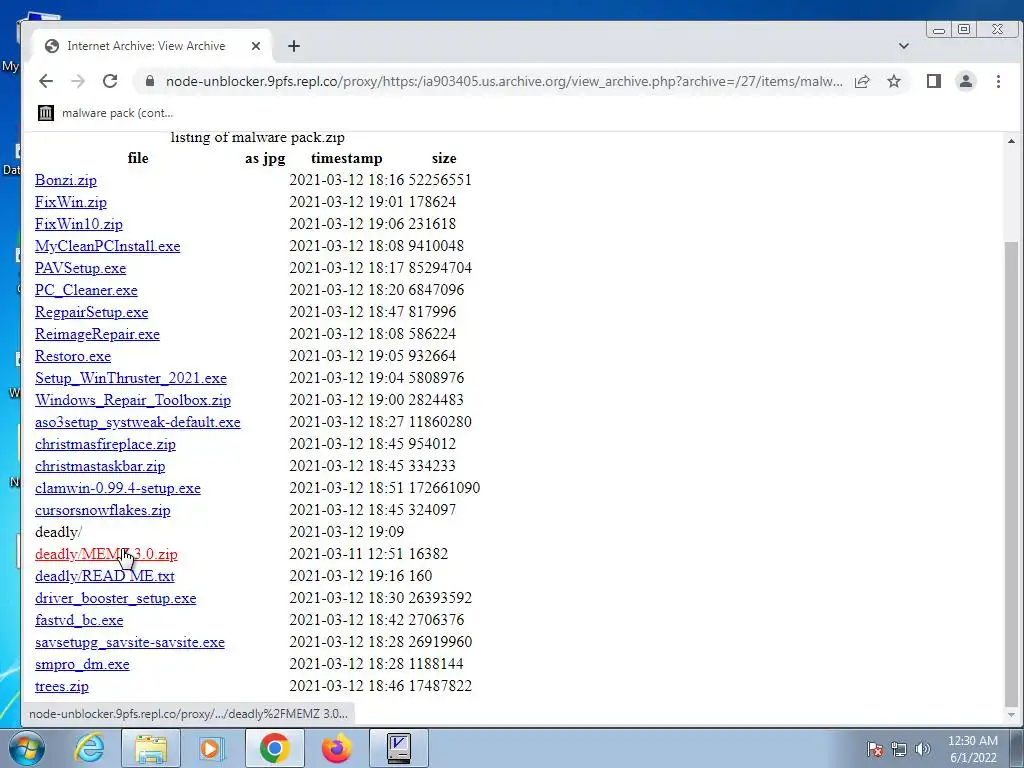Click the Restoro.exe link
Image resolution: width=1024 pixels, height=768 pixels.
(73, 357)
